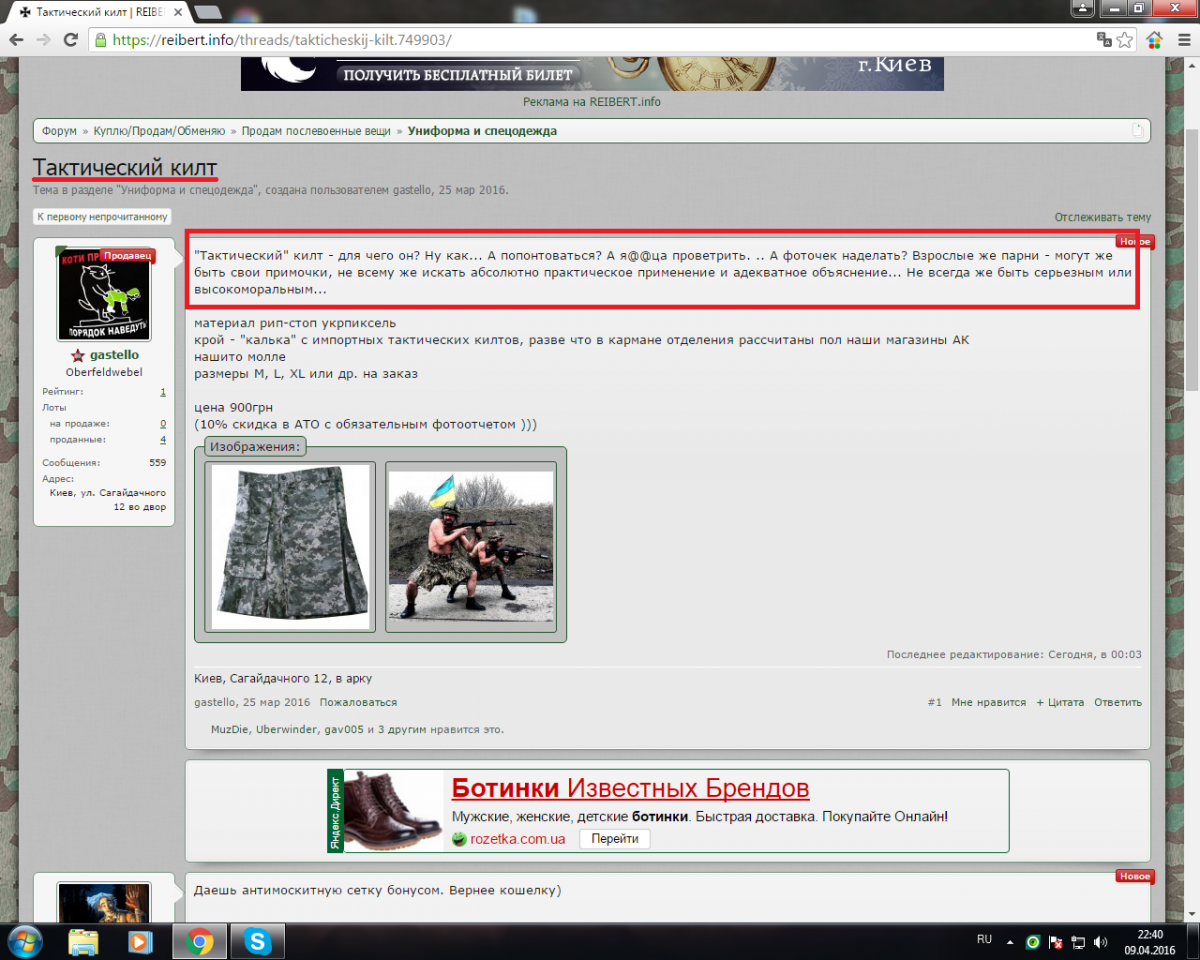This screenshot has height=960, width=1200.
Task: Open Продам послевоенные вещи breadcrumb link
Action: (316, 131)
